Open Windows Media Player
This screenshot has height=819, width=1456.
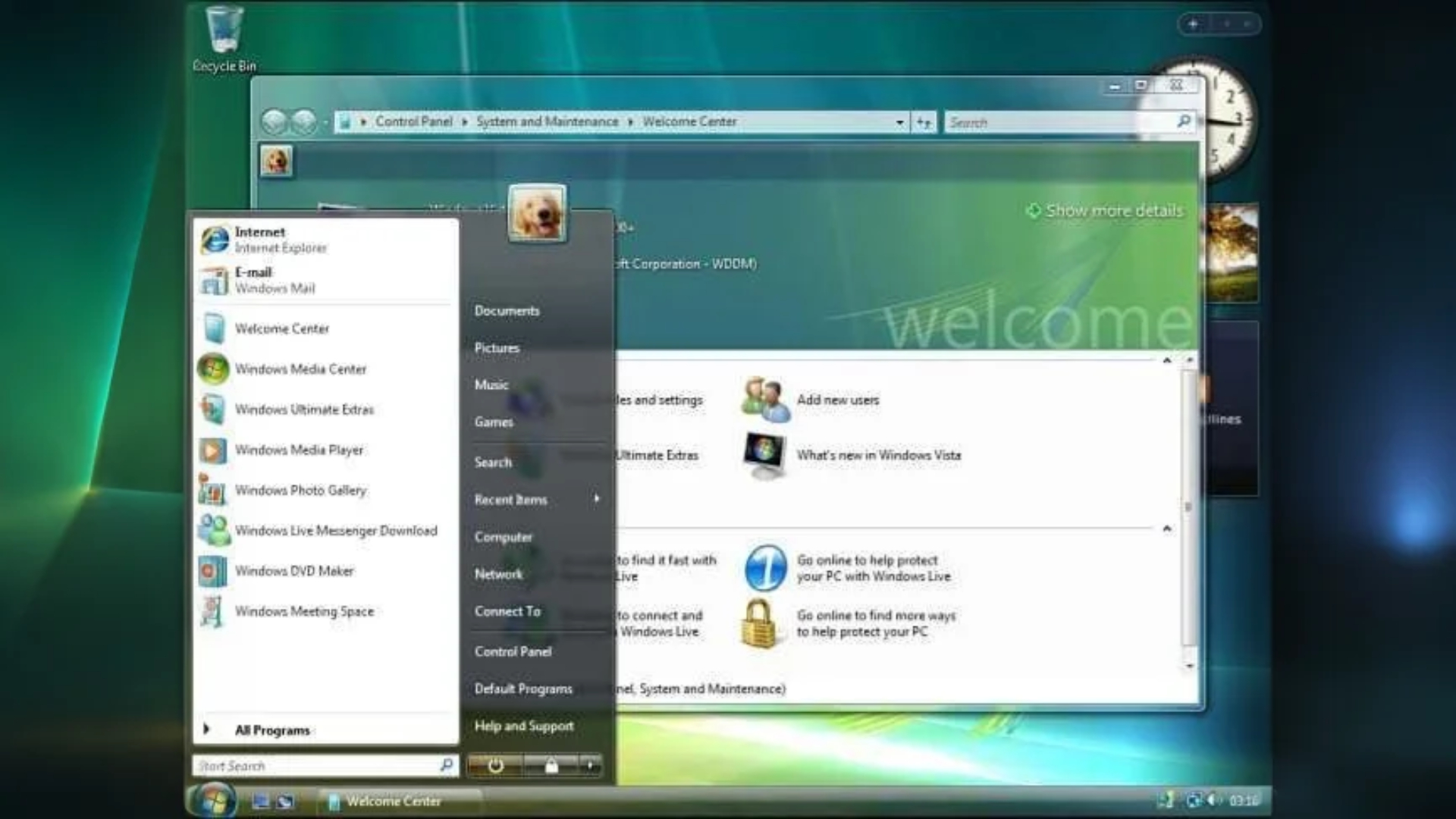[x=299, y=450]
